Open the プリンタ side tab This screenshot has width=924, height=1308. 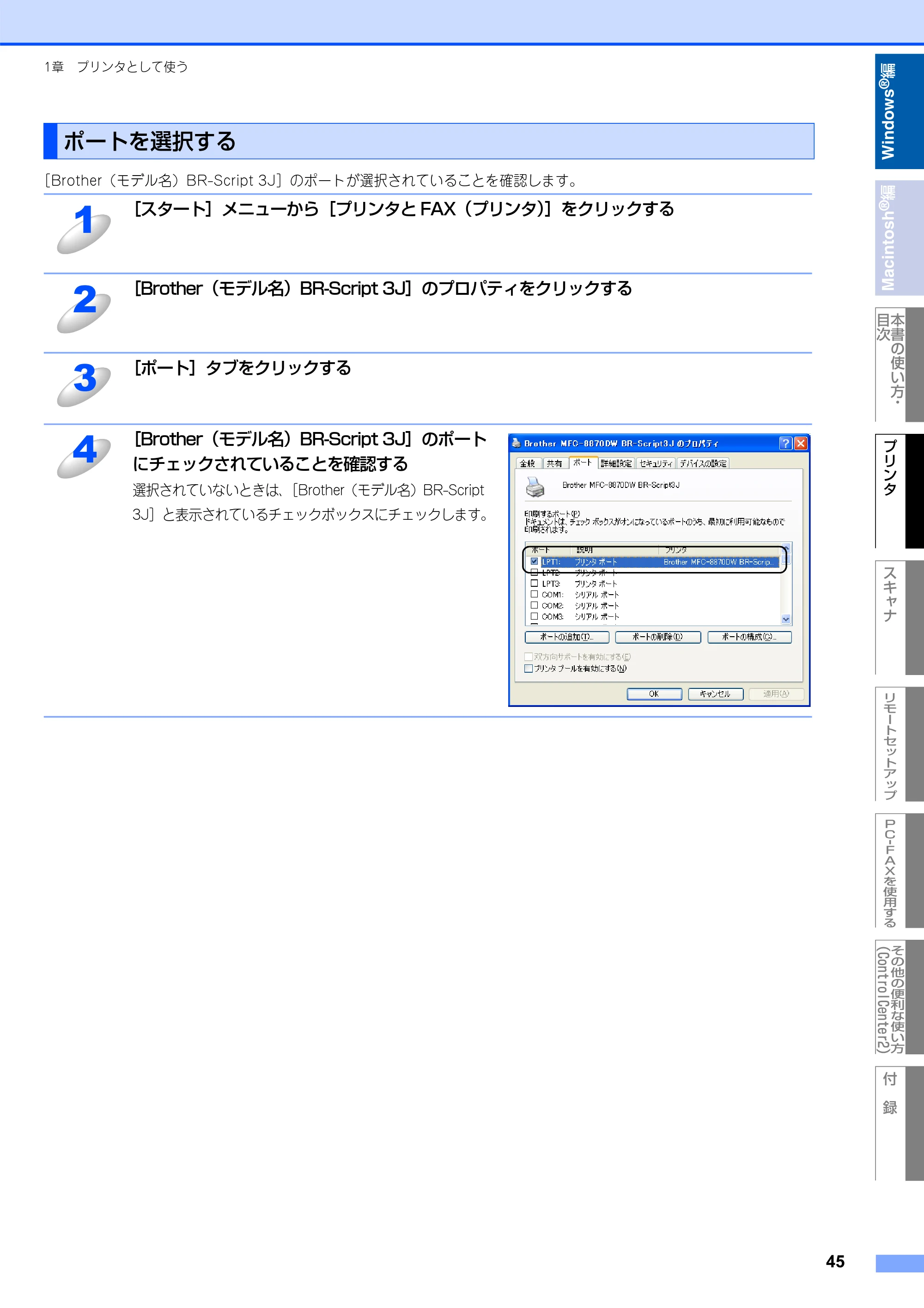pyautogui.click(x=899, y=491)
